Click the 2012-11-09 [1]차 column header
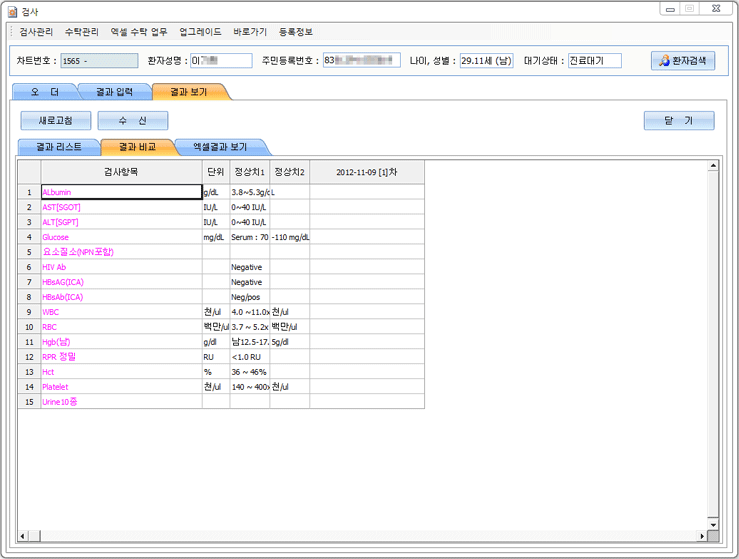The image size is (739, 559). (366, 172)
